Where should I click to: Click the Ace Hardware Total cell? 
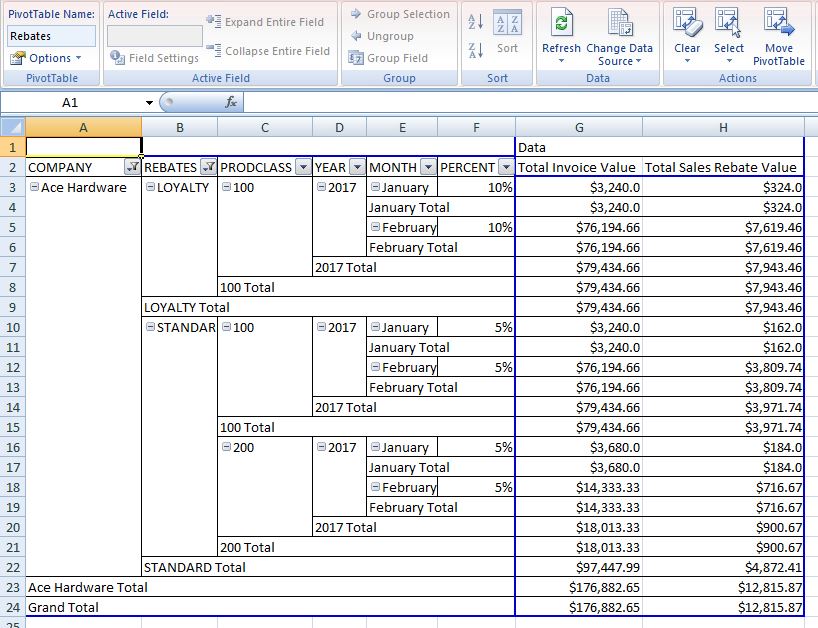tap(270, 587)
